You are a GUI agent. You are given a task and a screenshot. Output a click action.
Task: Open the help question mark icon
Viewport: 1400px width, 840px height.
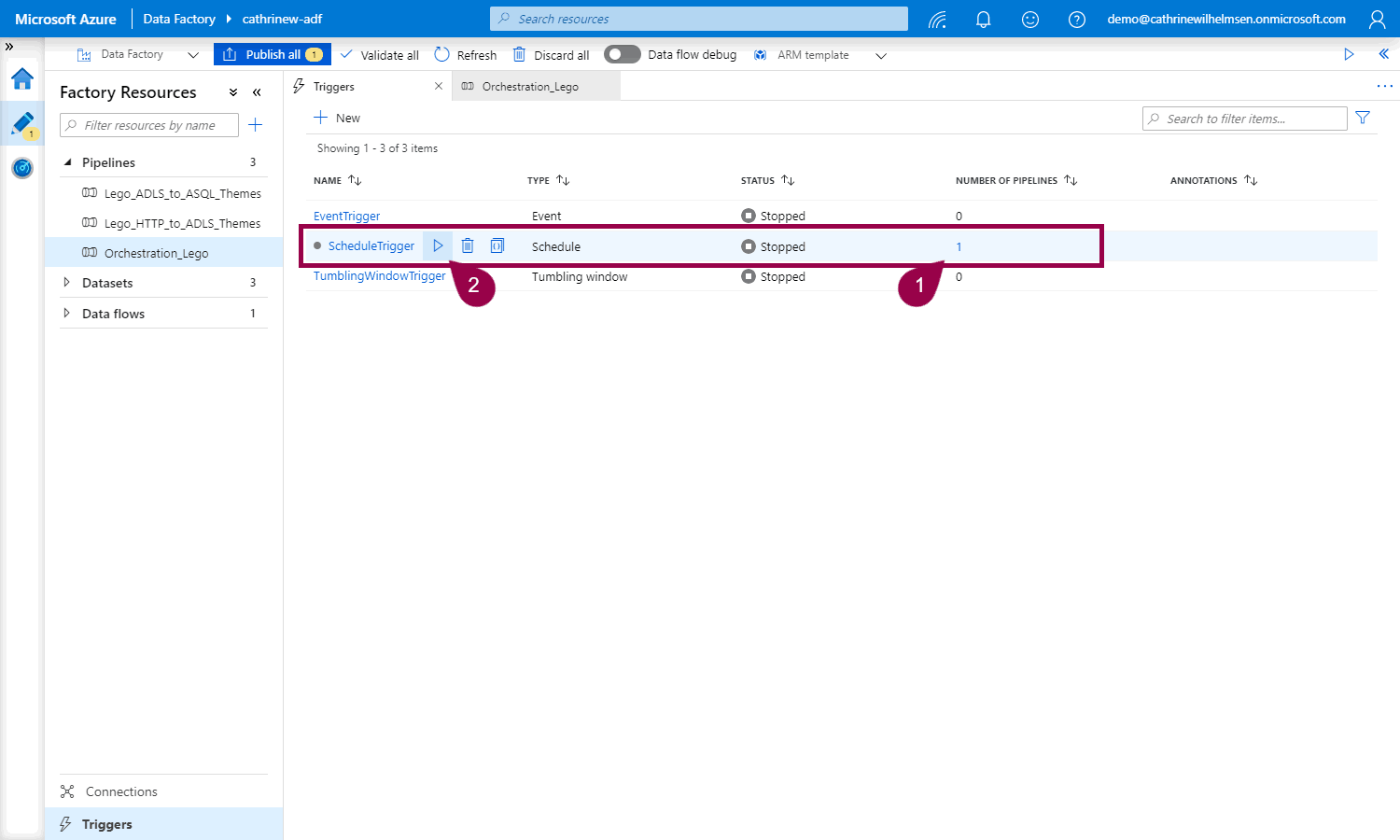[1077, 19]
